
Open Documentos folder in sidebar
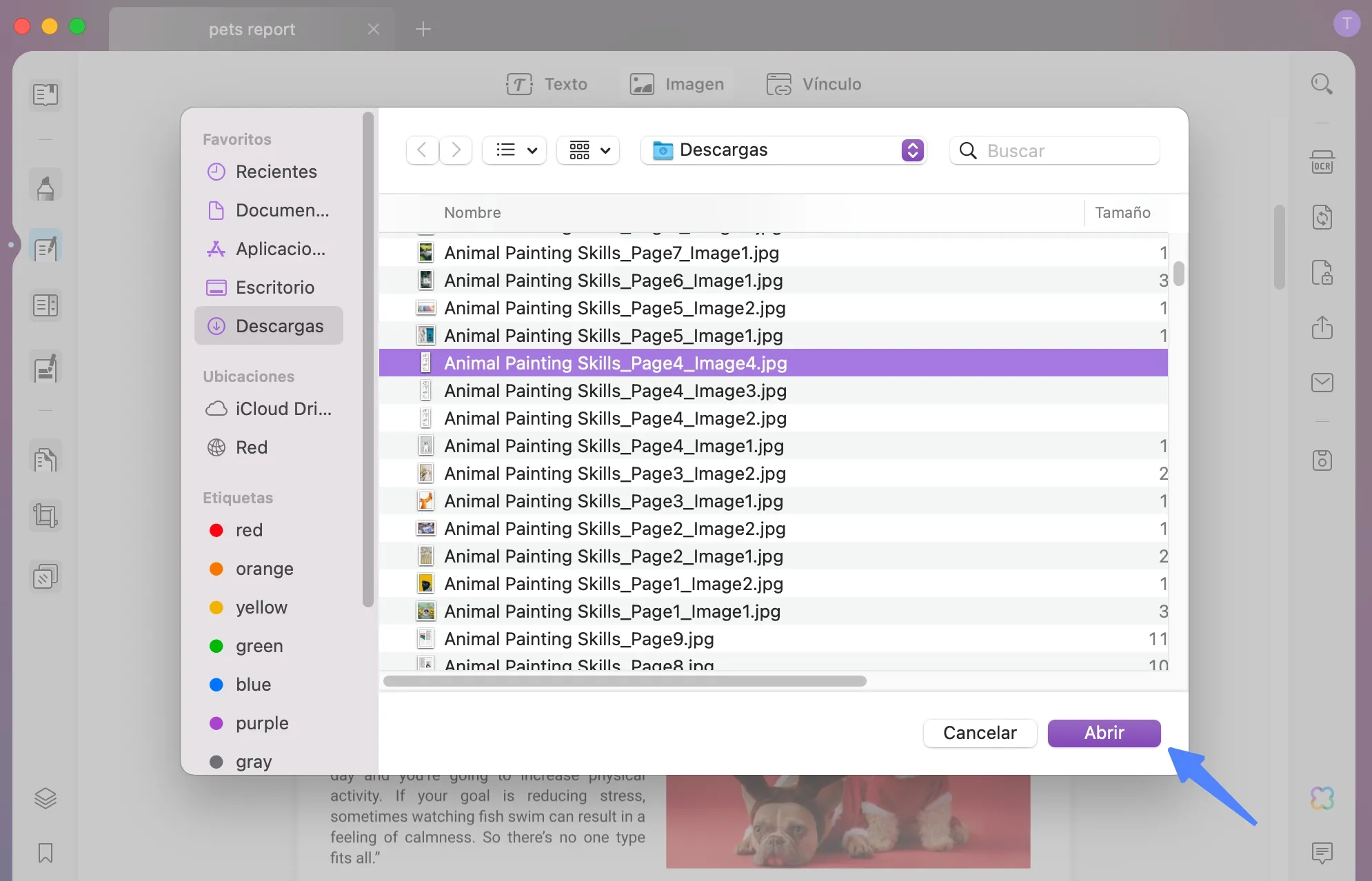tap(269, 210)
